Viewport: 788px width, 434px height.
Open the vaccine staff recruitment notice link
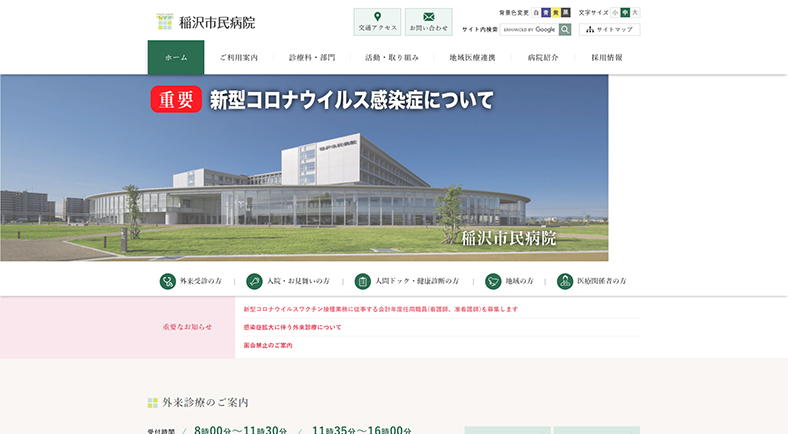click(380, 309)
